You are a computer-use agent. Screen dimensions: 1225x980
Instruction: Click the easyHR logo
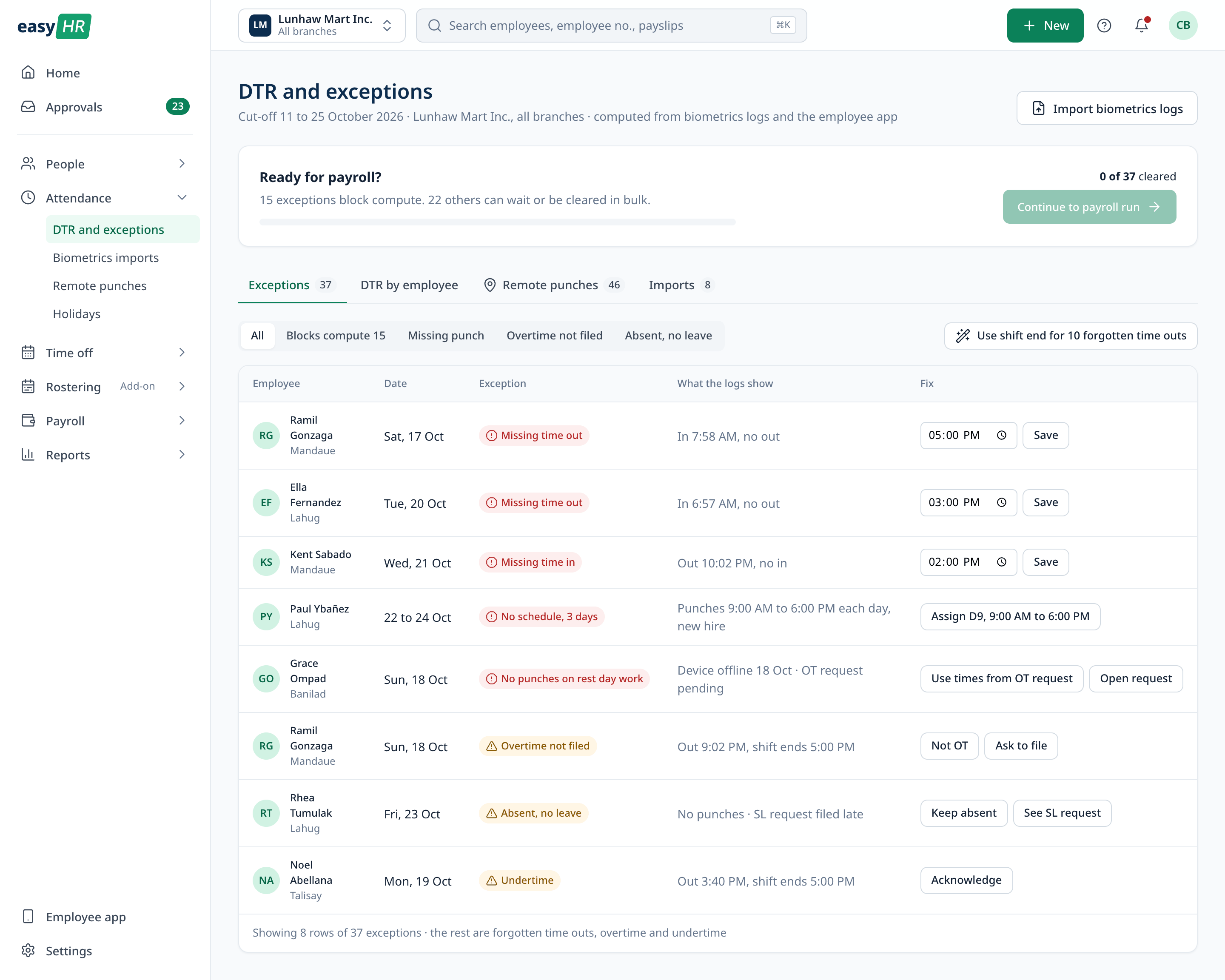tap(54, 26)
